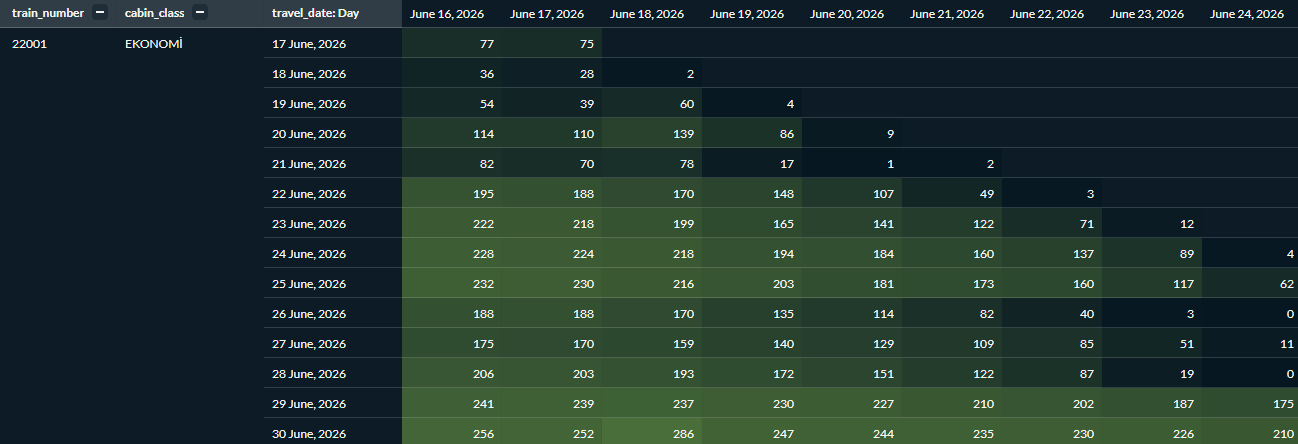Click the June 20, 2026 column header
This screenshot has height=444, width=1298.
click(x=847, y=14)
